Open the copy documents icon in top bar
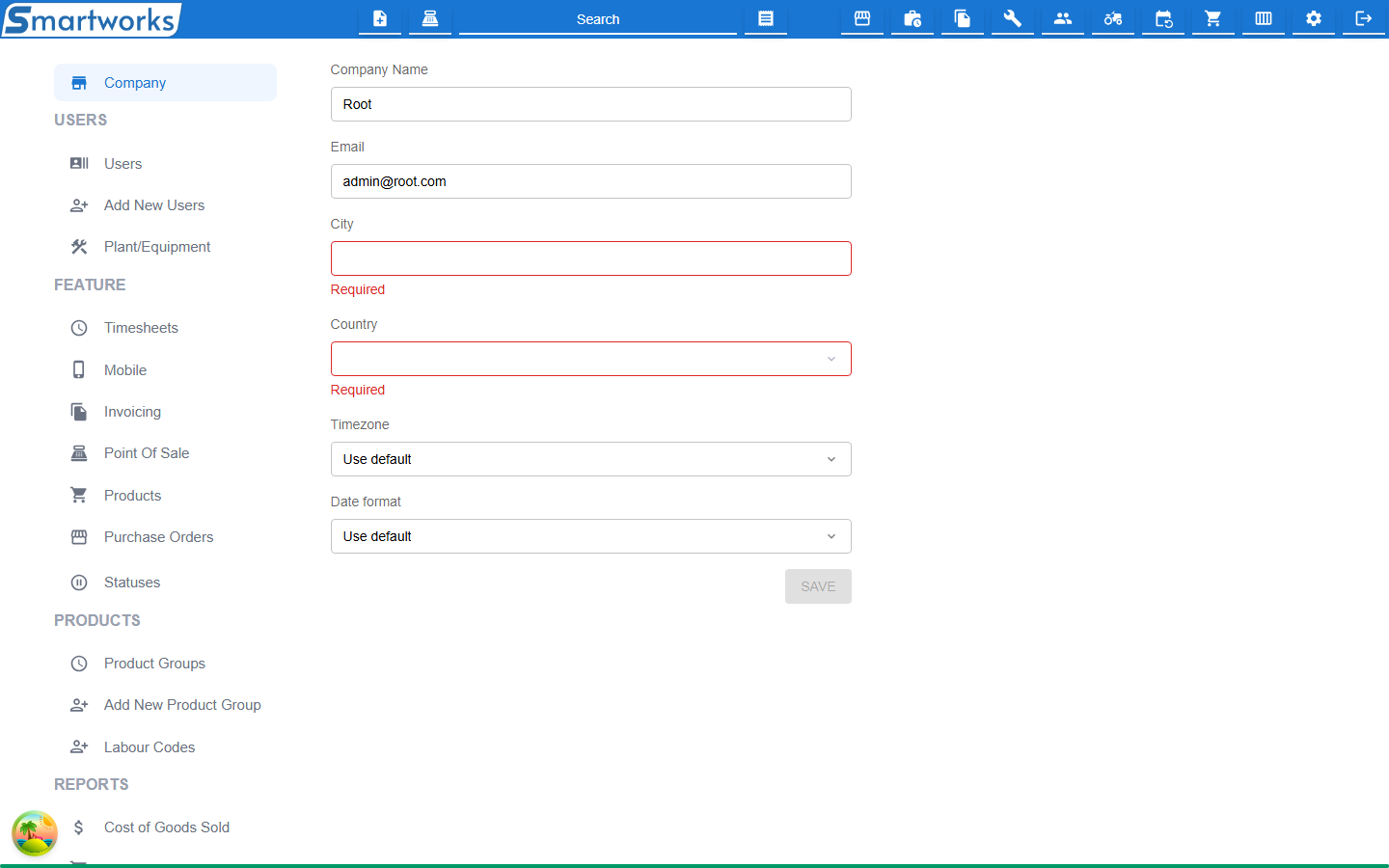This screenshot has height=868, width=1389. tap(963, 18)
